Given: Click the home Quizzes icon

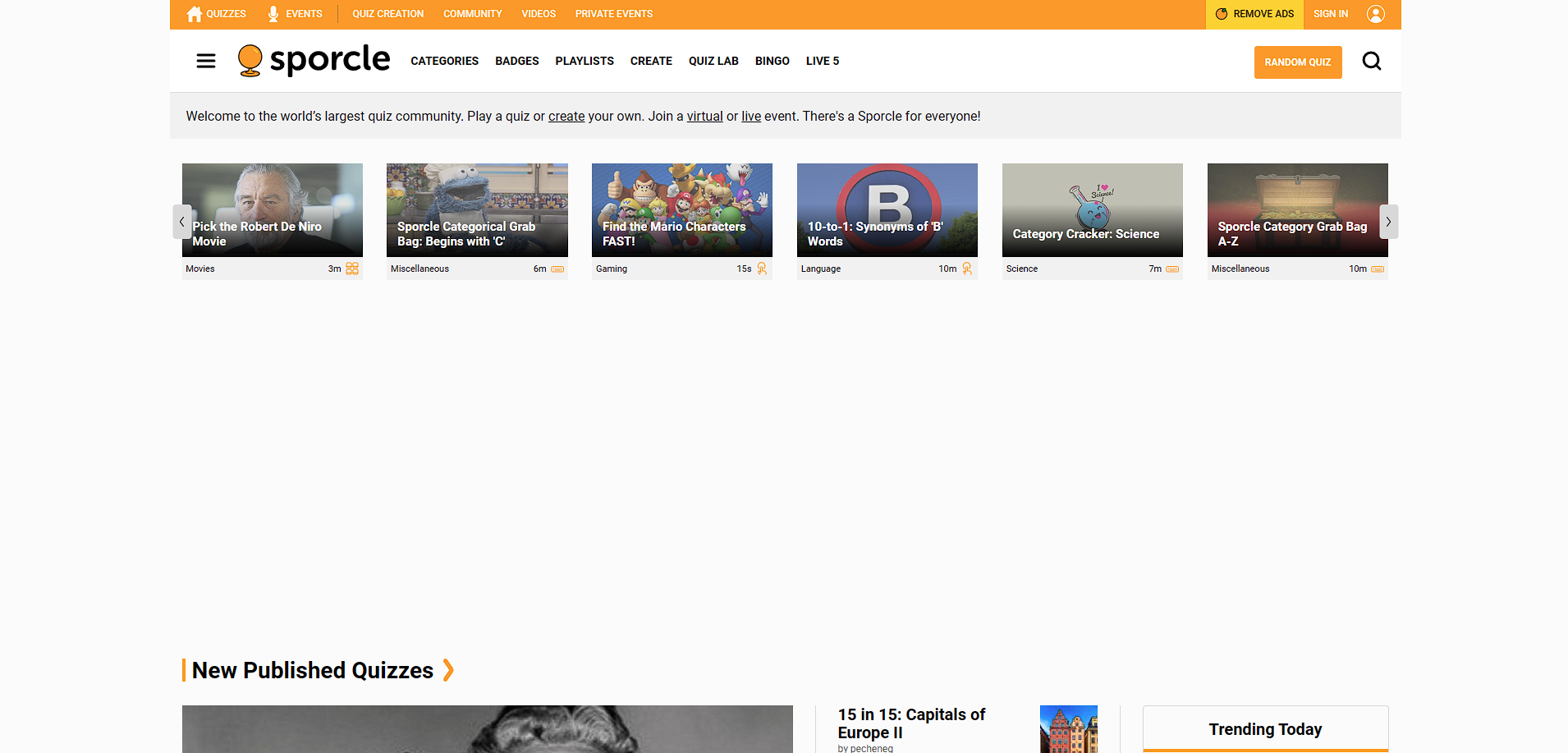Looking at the screenshot, I should 195,14.
